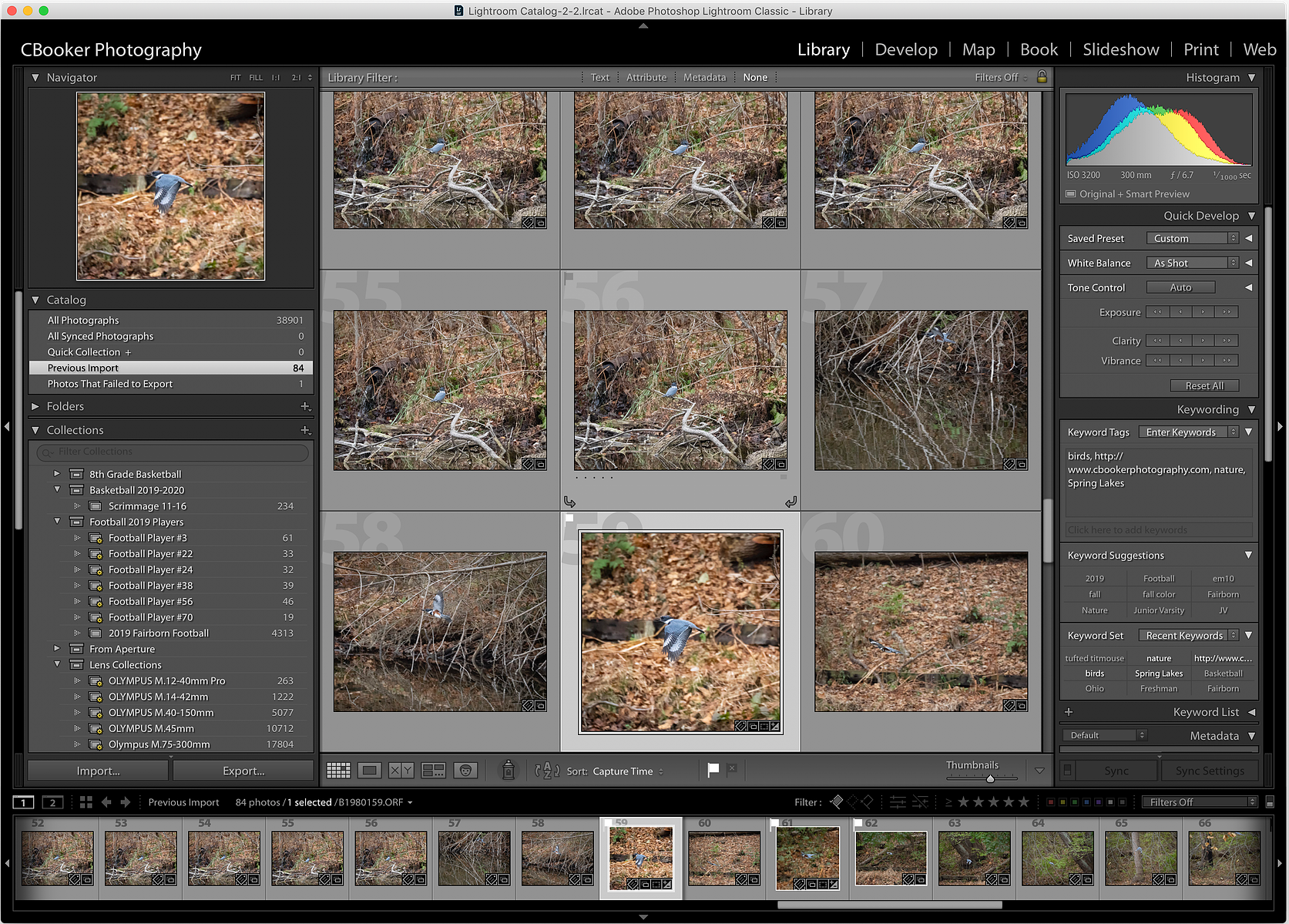Open Compare view (X|Y)

click(401, 770)
